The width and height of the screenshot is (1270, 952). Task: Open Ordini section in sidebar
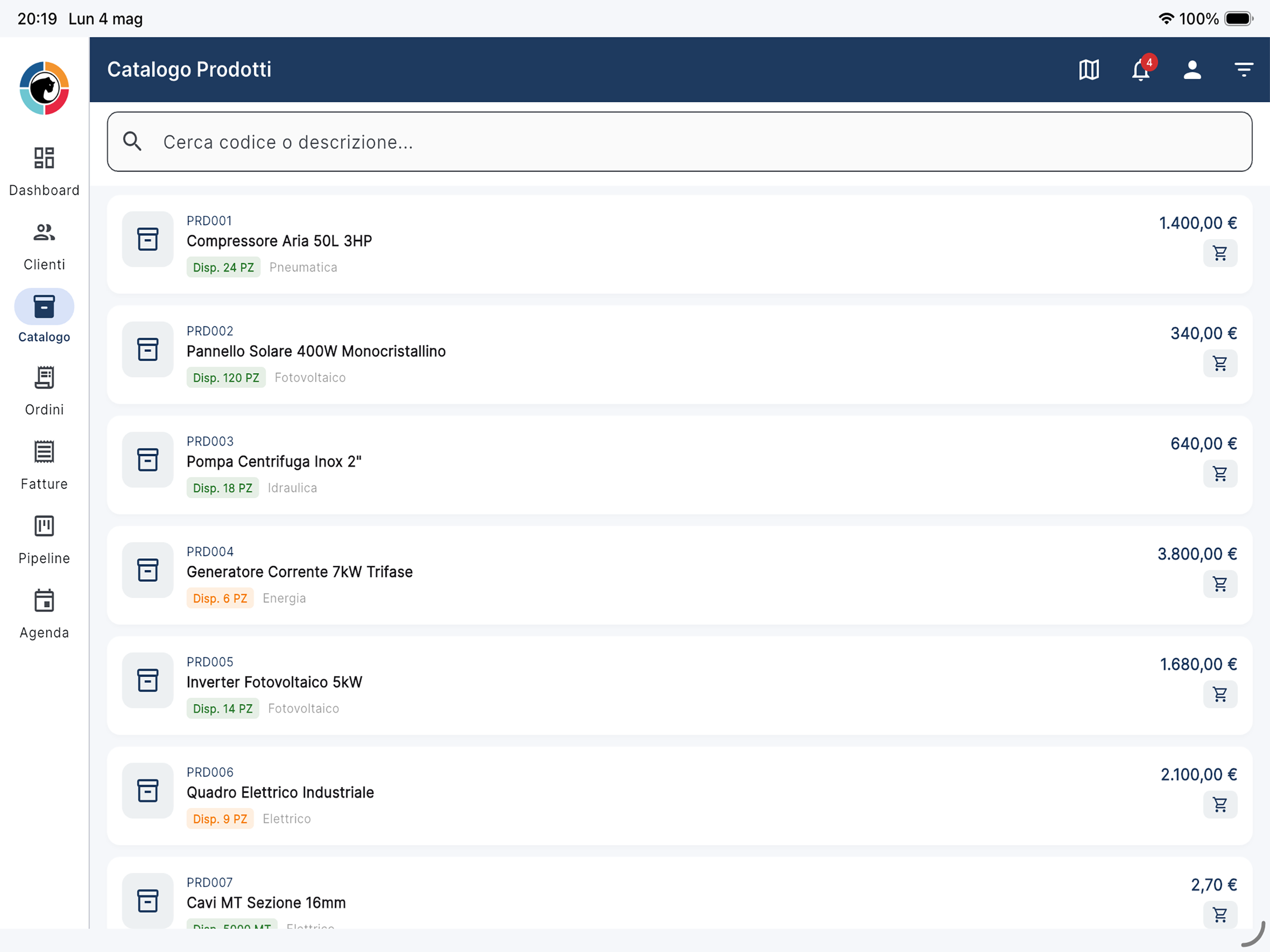click(44, 391)
